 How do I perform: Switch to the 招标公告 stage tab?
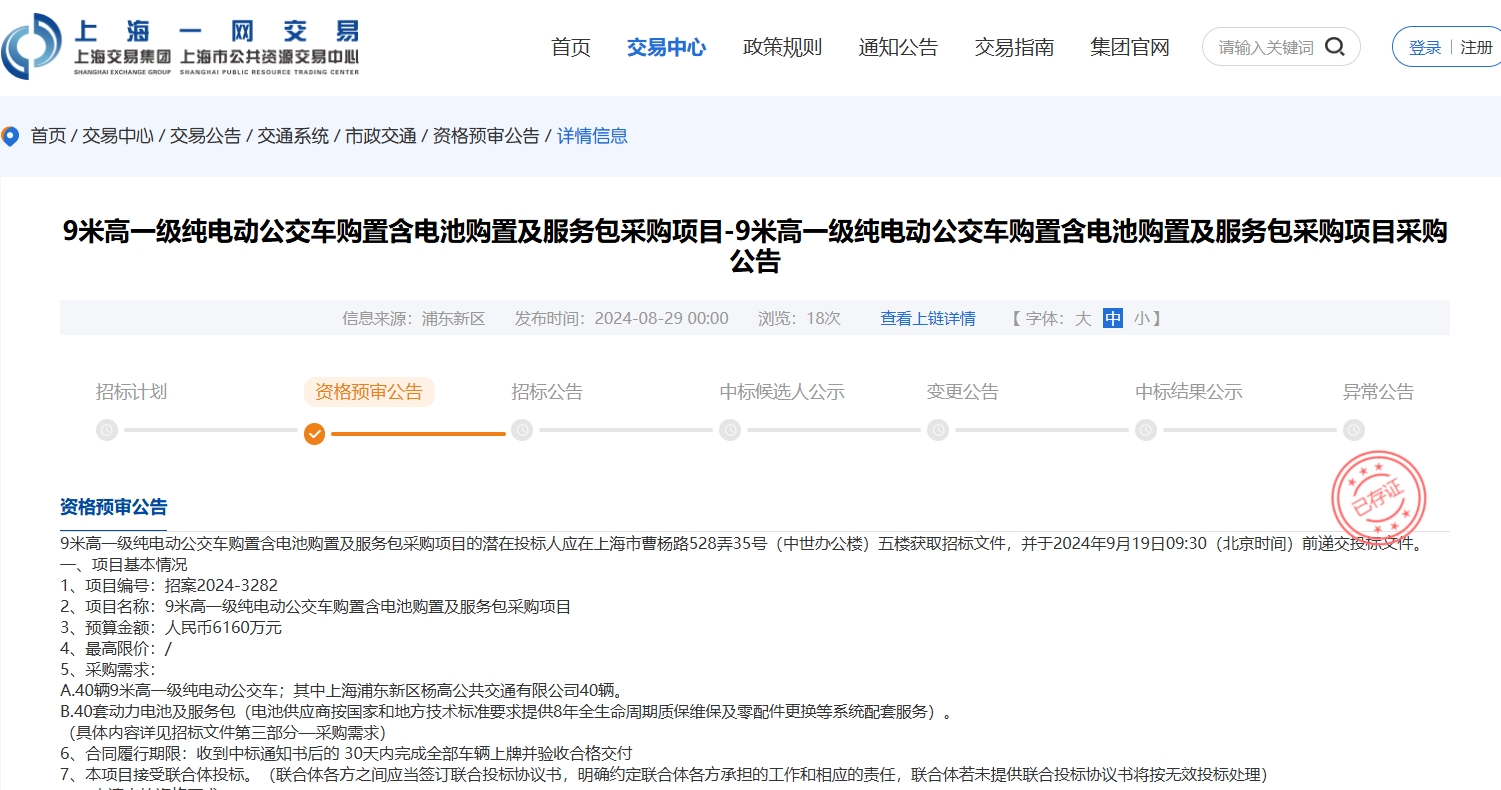tap(547, 392)
